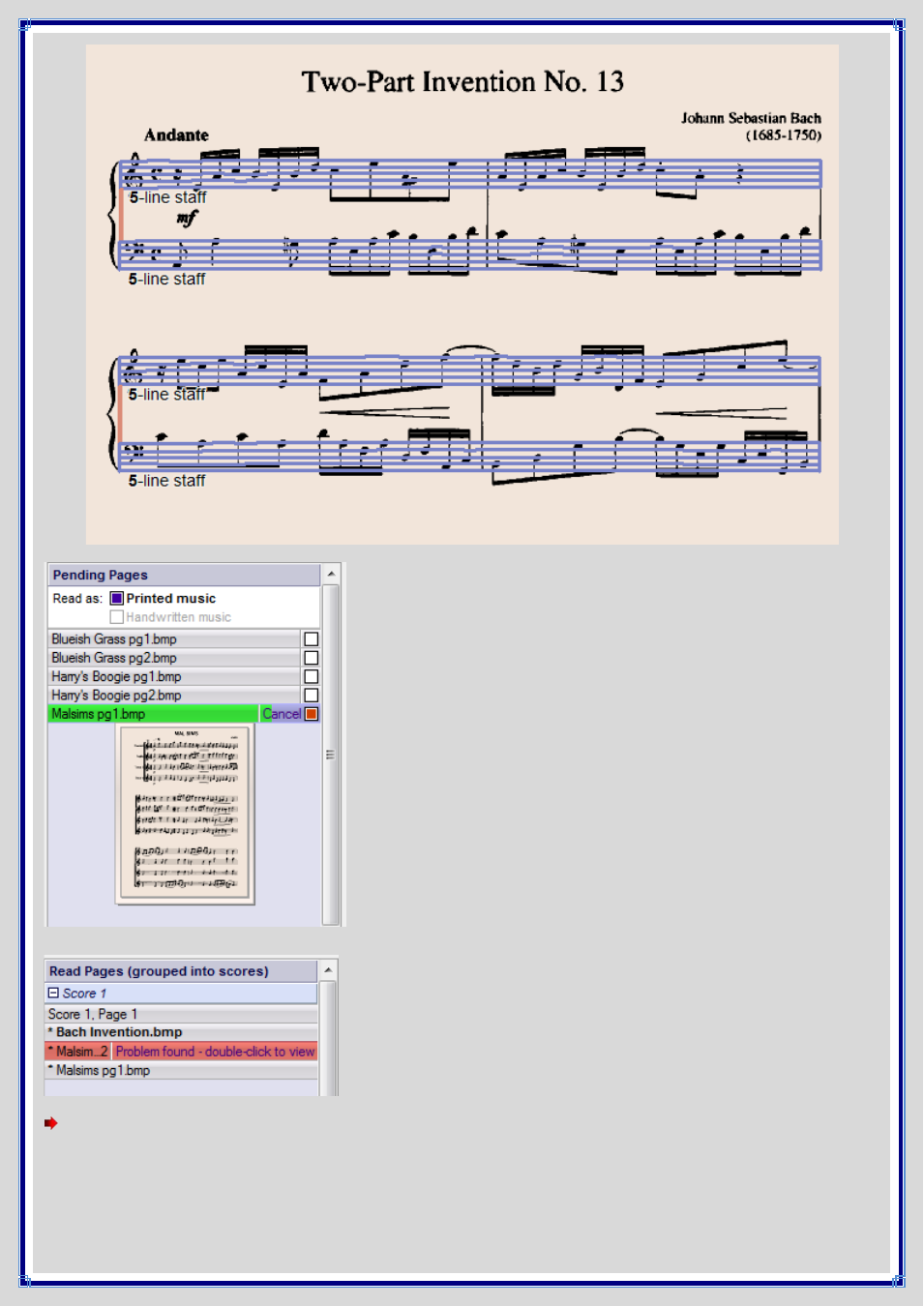
Task: Click the second system's bass 5-line staff
Action: [469, 456]
